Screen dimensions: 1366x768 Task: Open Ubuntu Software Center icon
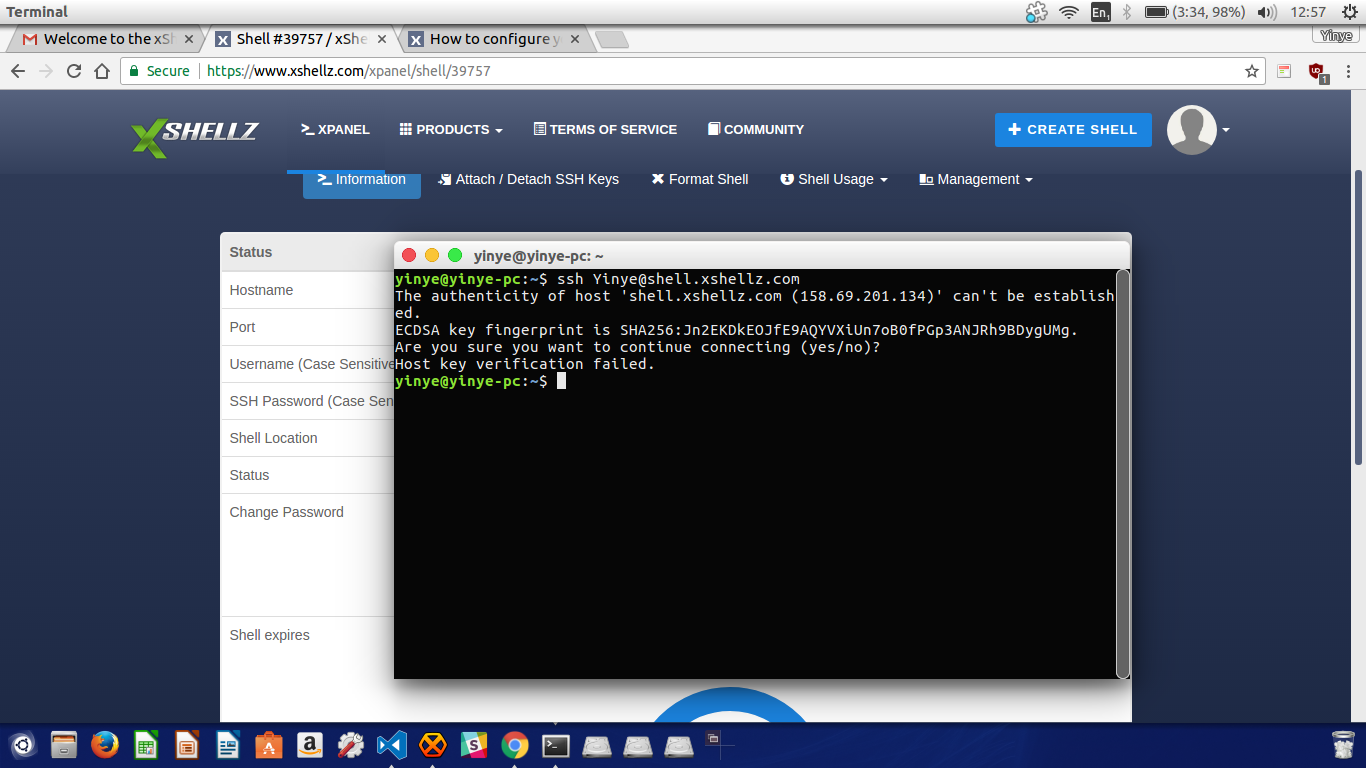(269, 745)
